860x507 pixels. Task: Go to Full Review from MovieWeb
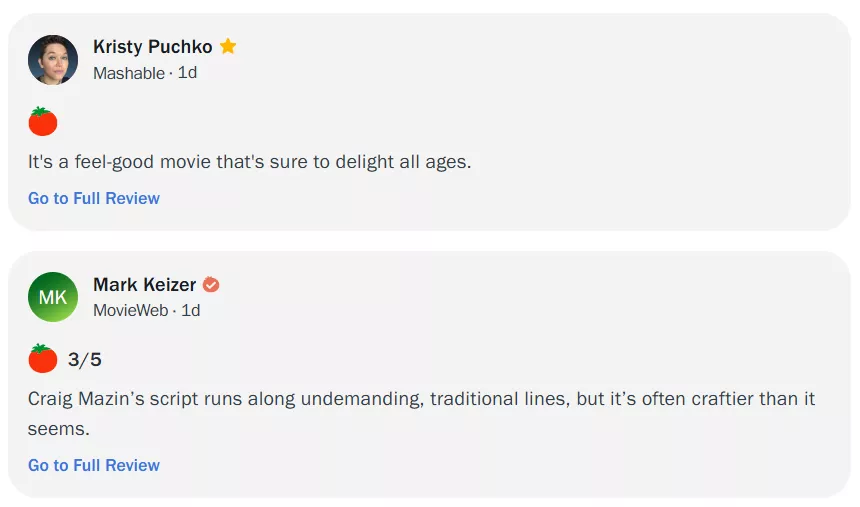coord(94,465)
